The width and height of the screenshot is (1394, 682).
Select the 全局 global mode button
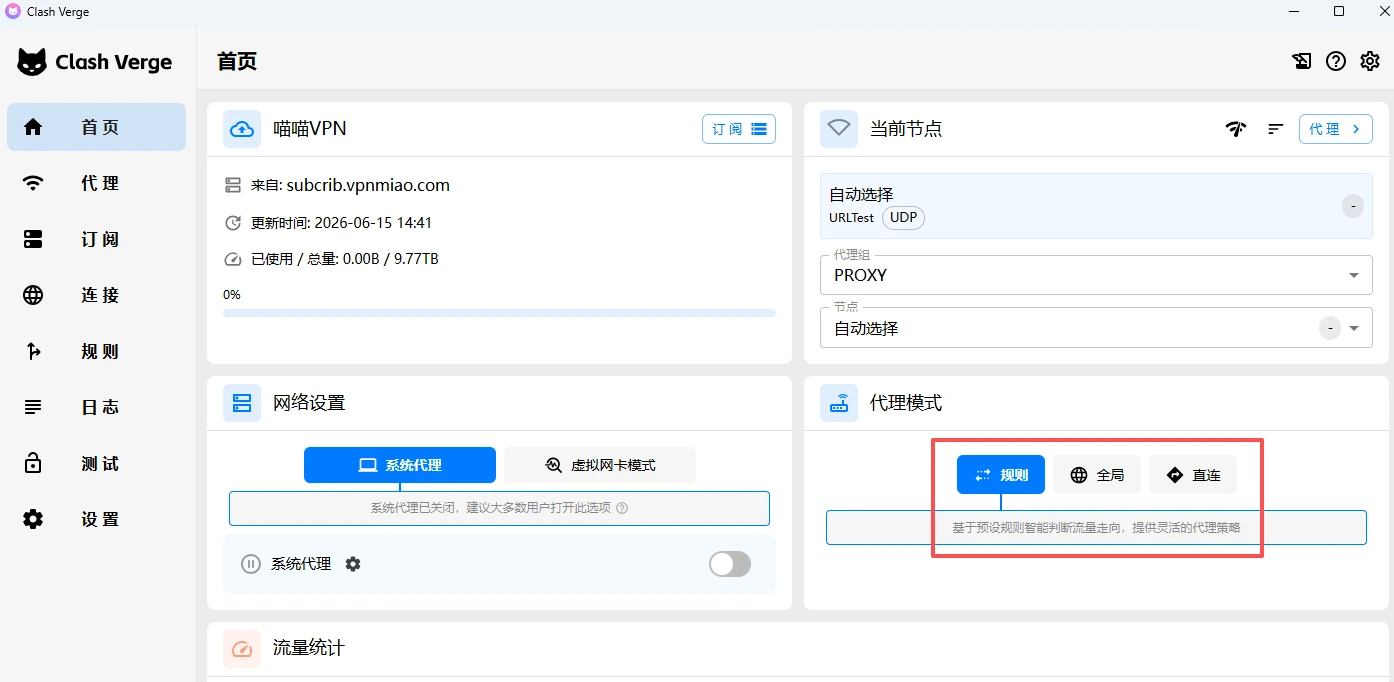coord(1097,475)
